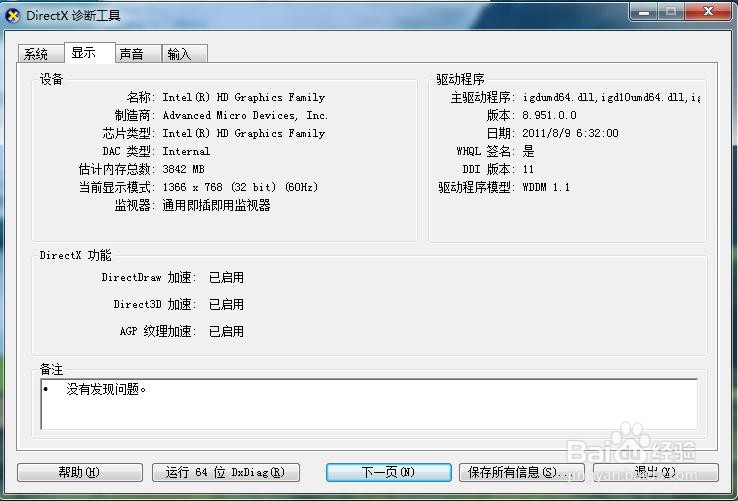Select Direct3D 加速 status '已启用'
The width and height of the screenshot is (738, 501).
click(226, 304)
